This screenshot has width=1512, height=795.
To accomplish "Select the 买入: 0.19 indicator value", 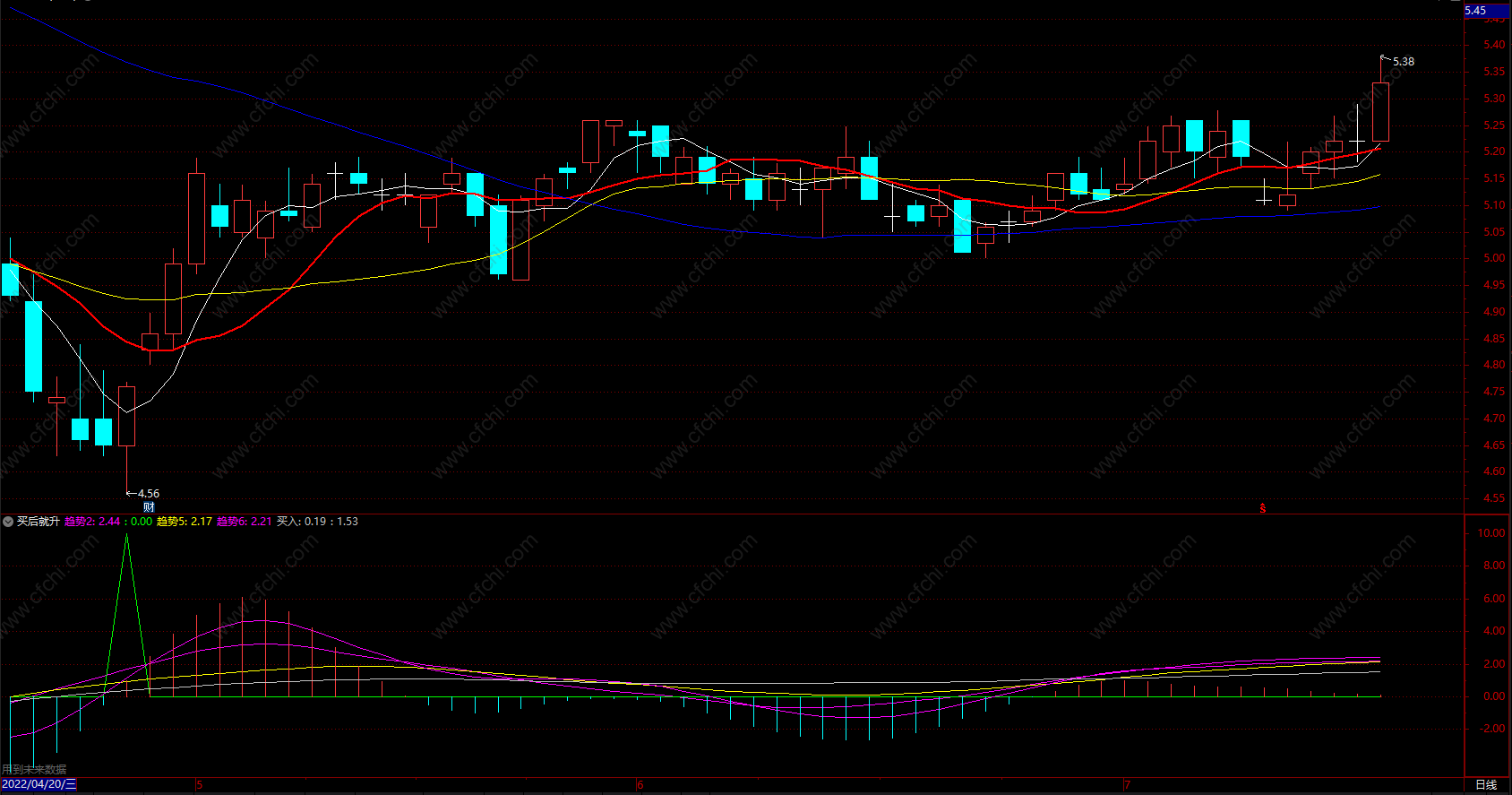I will click(x=301, y=522).
